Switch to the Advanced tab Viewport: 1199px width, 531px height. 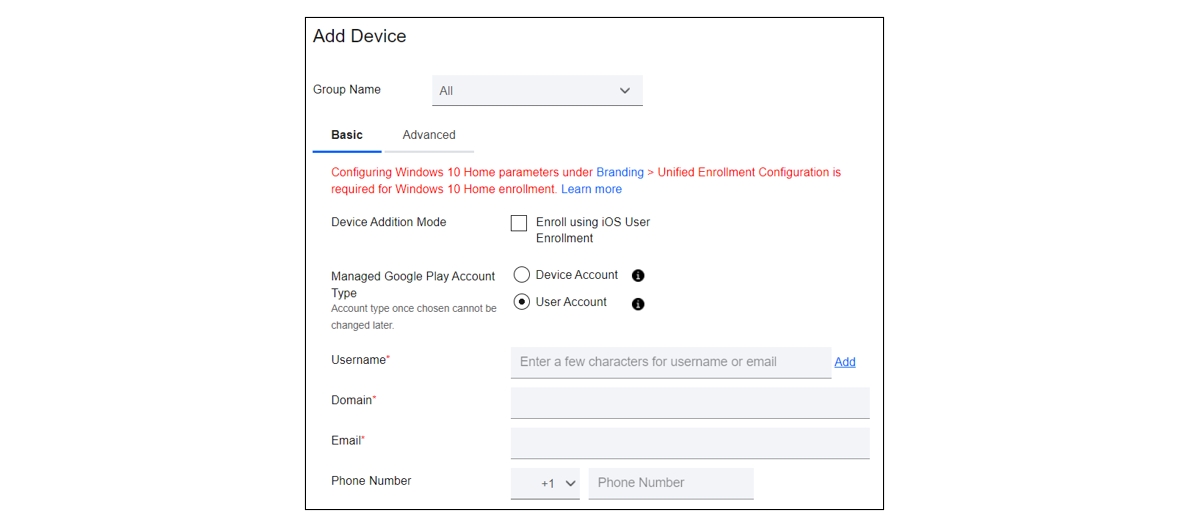point(429,135)
